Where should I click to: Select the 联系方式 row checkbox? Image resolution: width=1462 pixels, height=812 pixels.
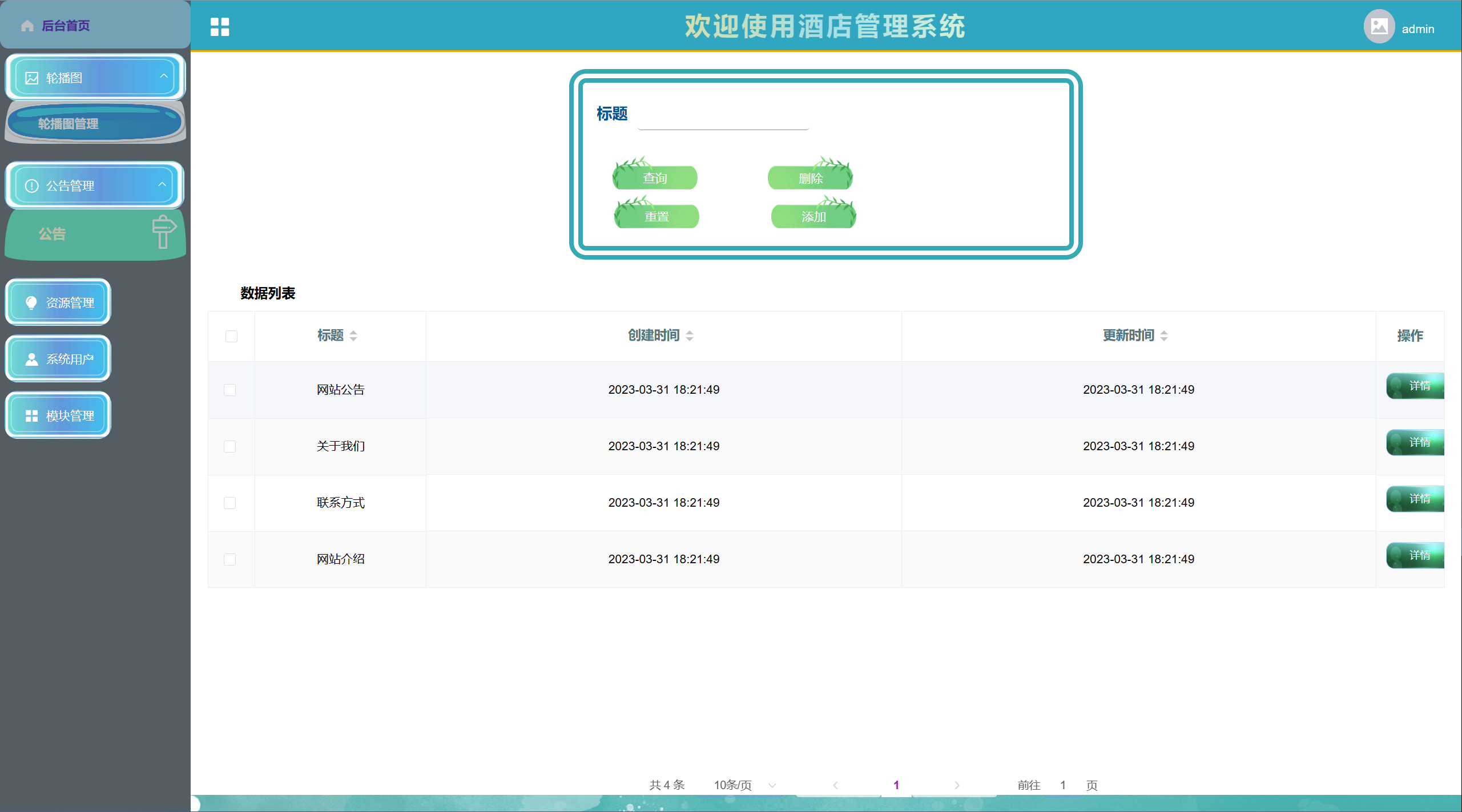[x=230, y=503]
